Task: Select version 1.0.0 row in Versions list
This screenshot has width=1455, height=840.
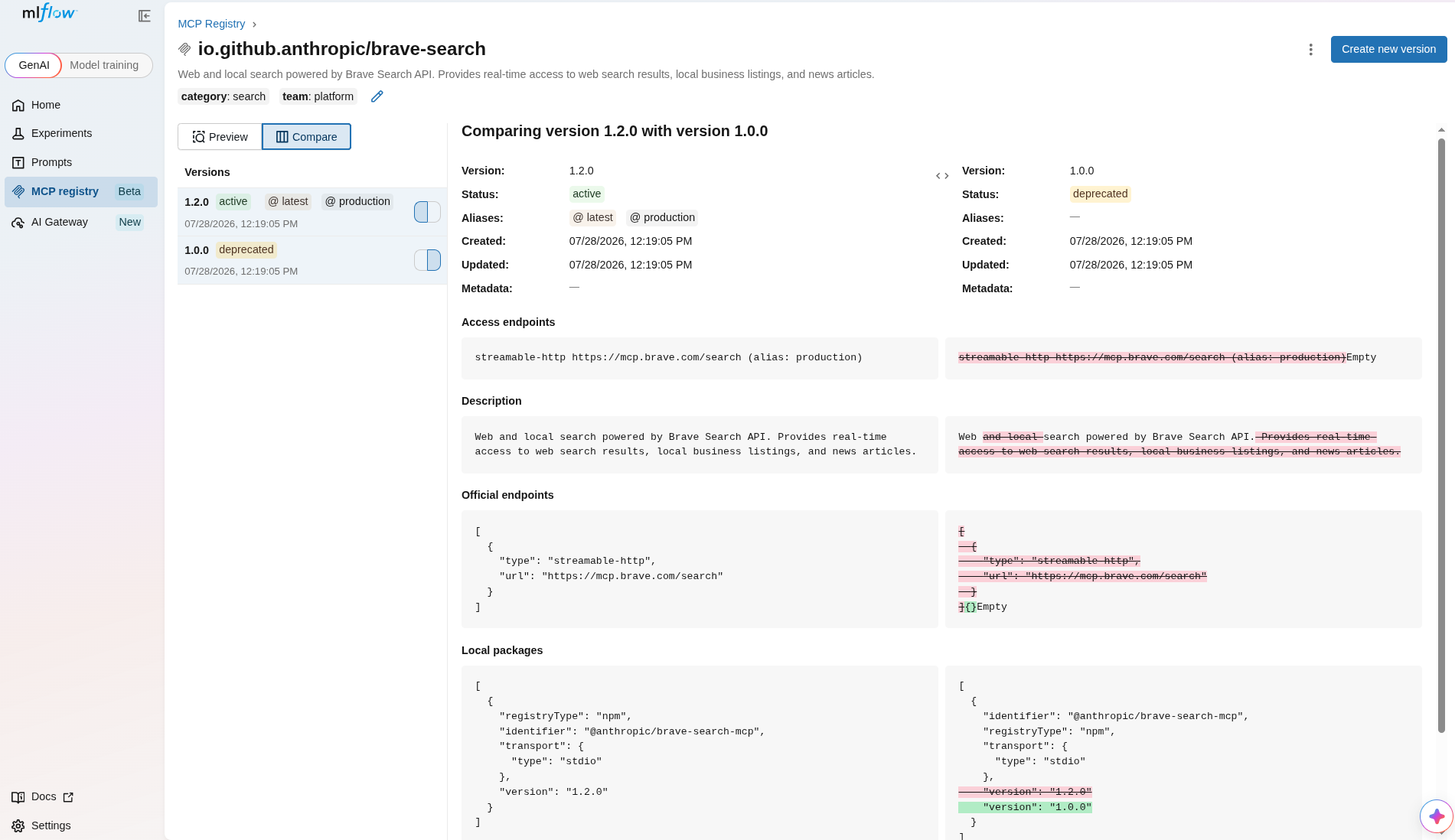Action: (x=312, y=260)
